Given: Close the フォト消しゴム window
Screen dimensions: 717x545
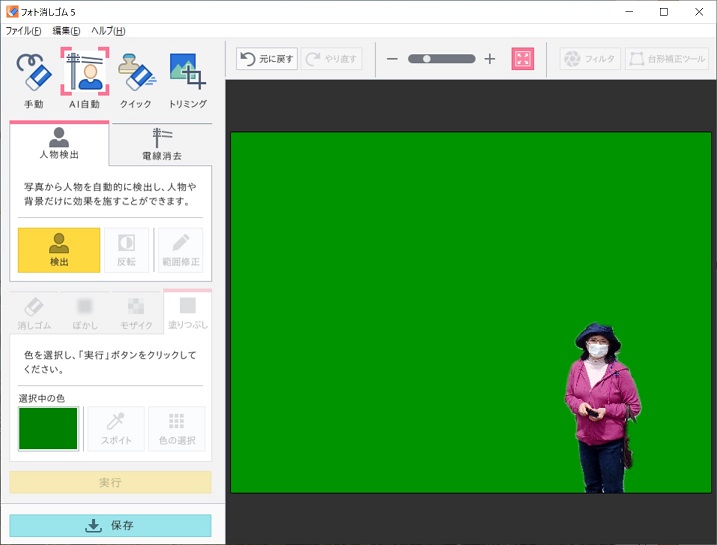Looking at the screenshot, I should 699,12.
